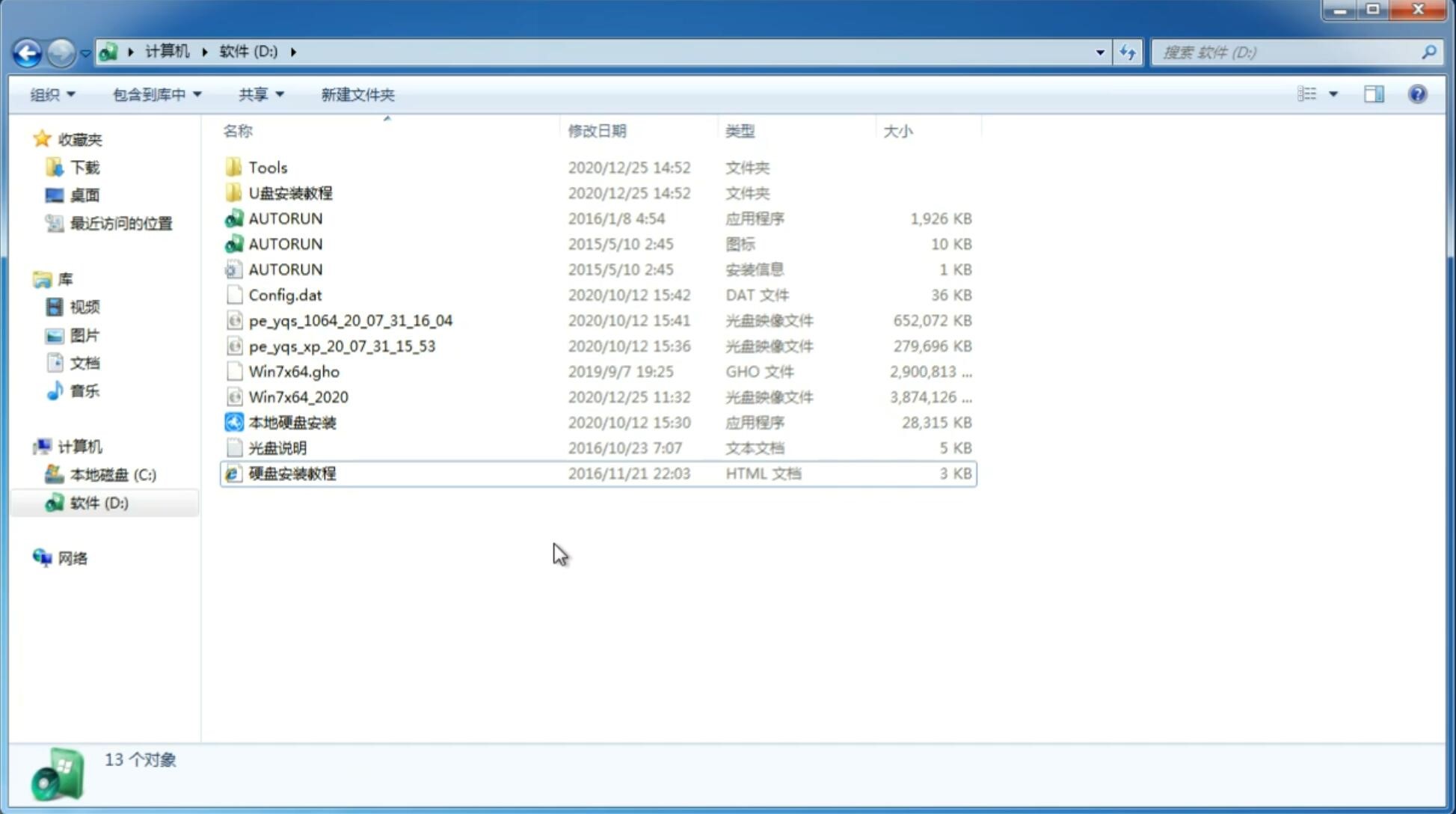The image size is (1456, 814).
Task: Open pe_yqs_xp disc image file
Action: [x=342, y=346]
